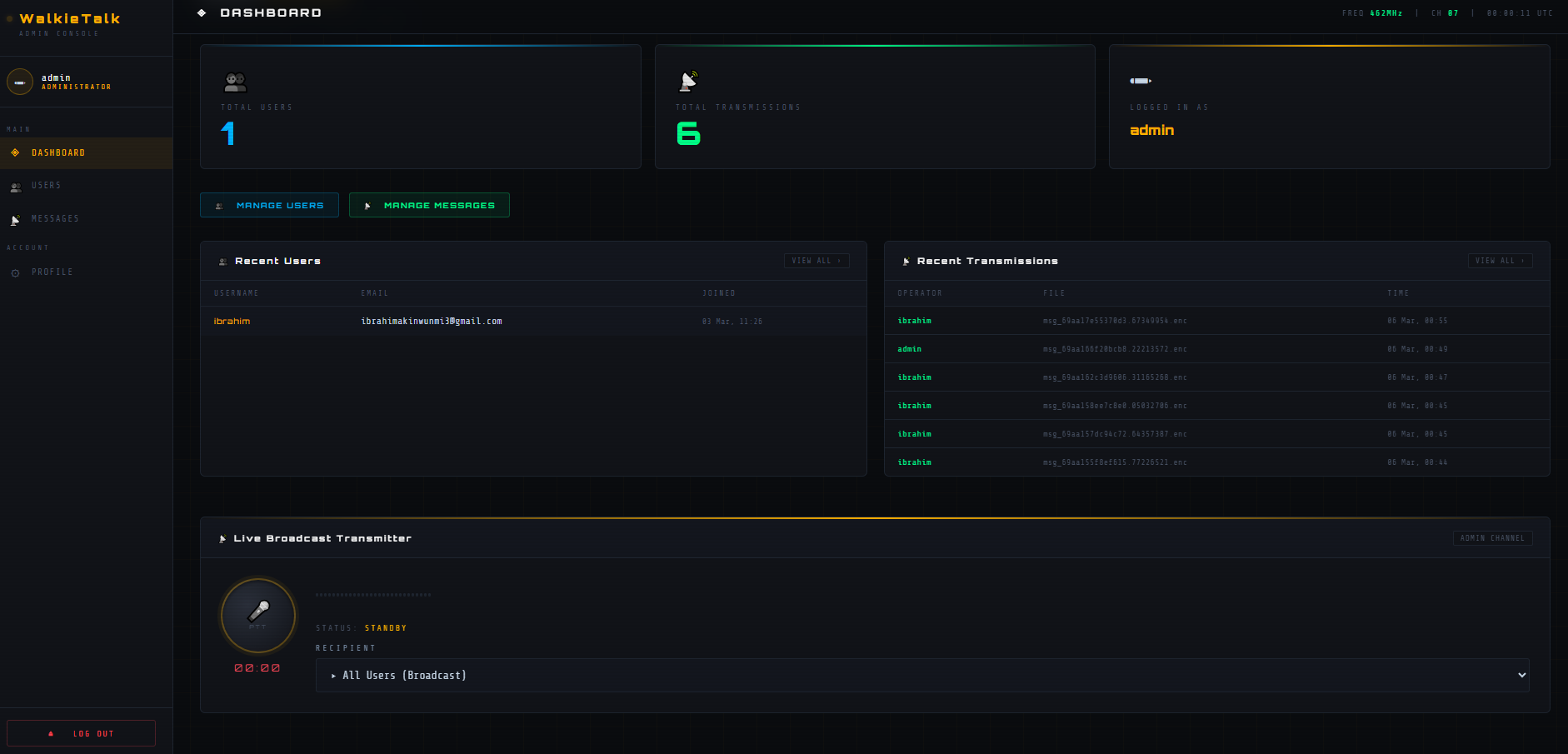1568x754 pixels.
Task: Click the email ibrahimakinwunmi3@gmail.com
Action: [432, 321]
